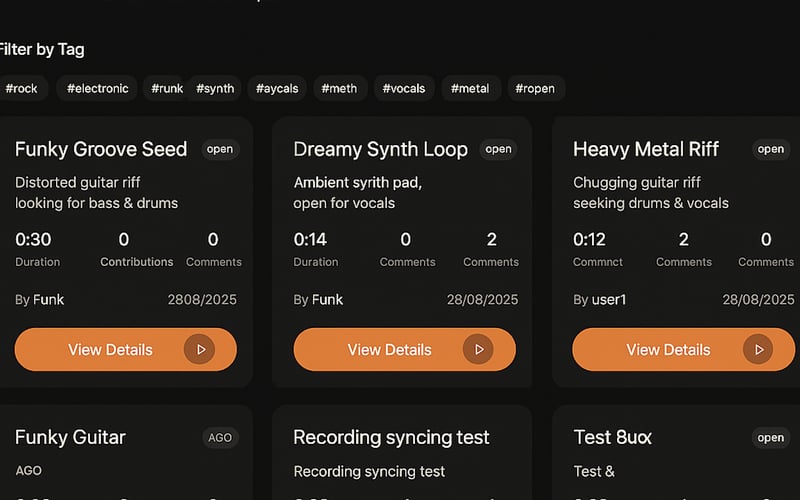Click the Recording syncing test card title
800x500 pixels.
[391, 437]
